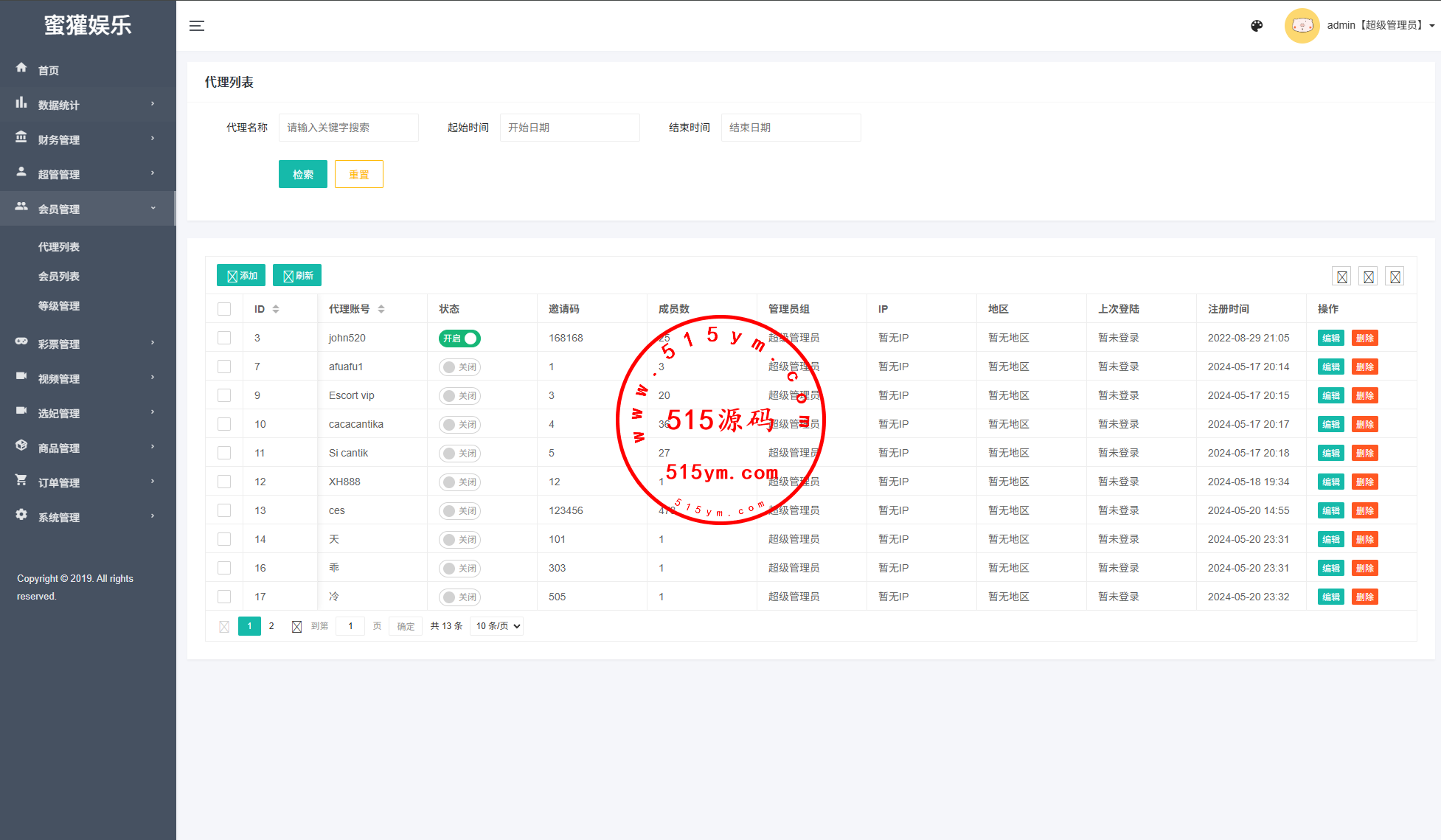Click the 订单管理 shopping cart icon
The image size is (1441, 840).
point(21,480)
